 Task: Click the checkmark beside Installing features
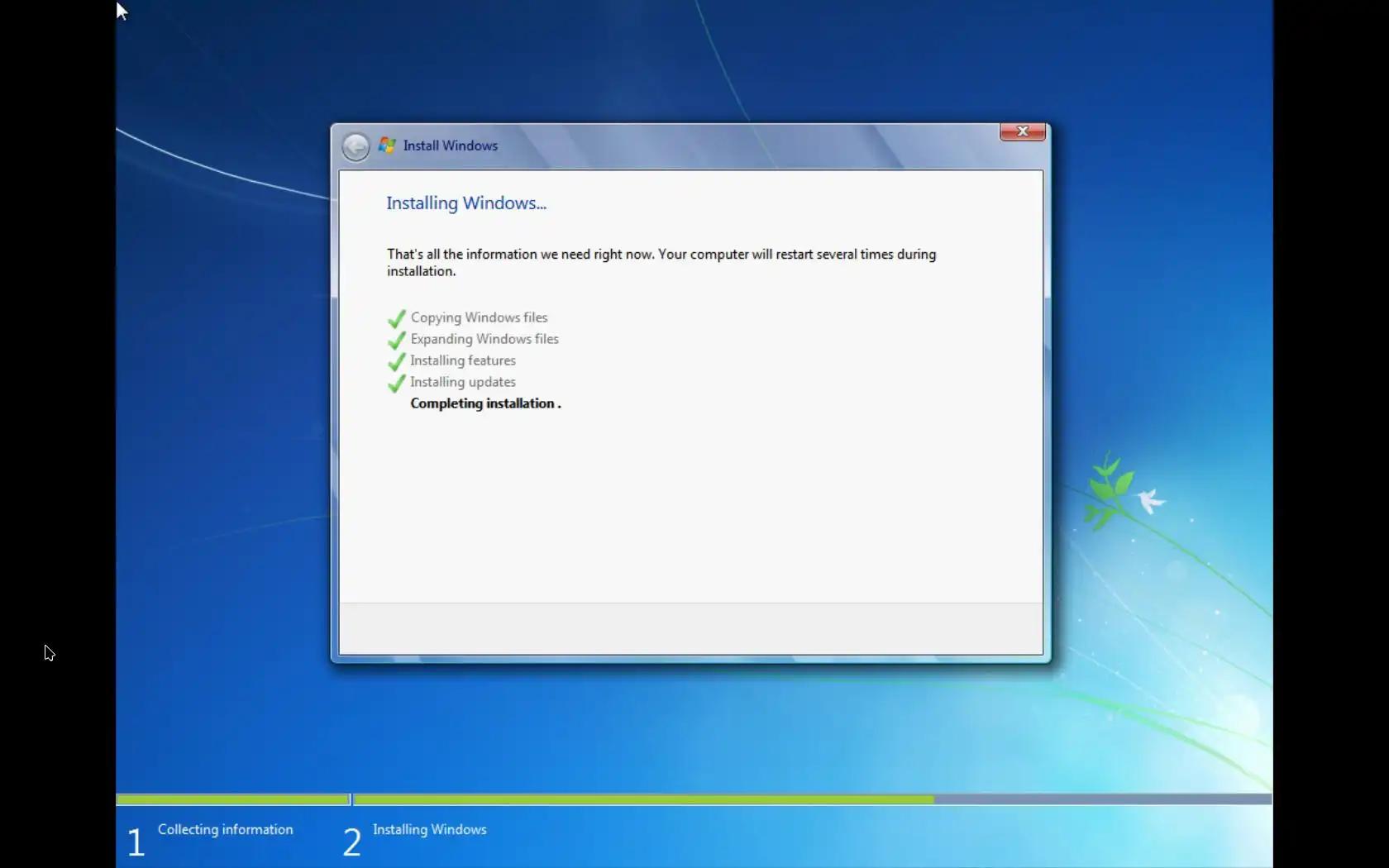click(x=397, y=361)
